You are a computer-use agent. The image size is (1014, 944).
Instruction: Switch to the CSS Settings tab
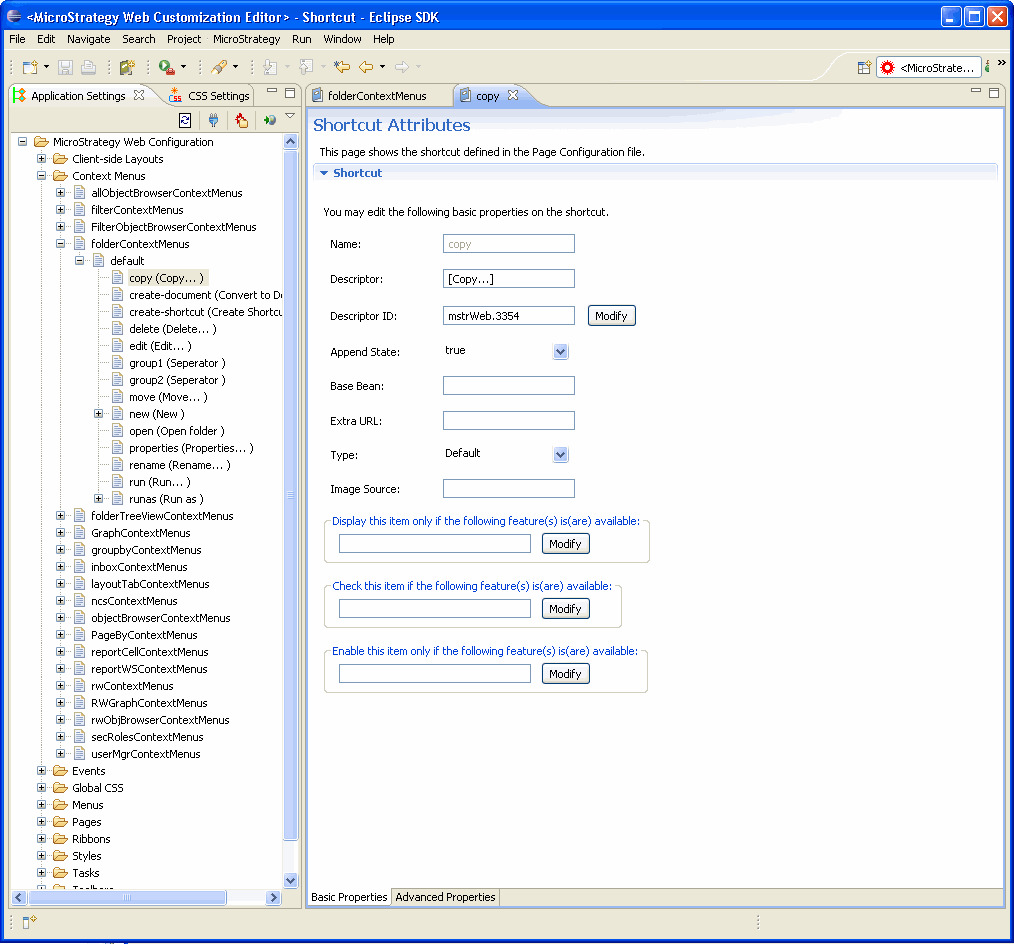coord(210,96)
